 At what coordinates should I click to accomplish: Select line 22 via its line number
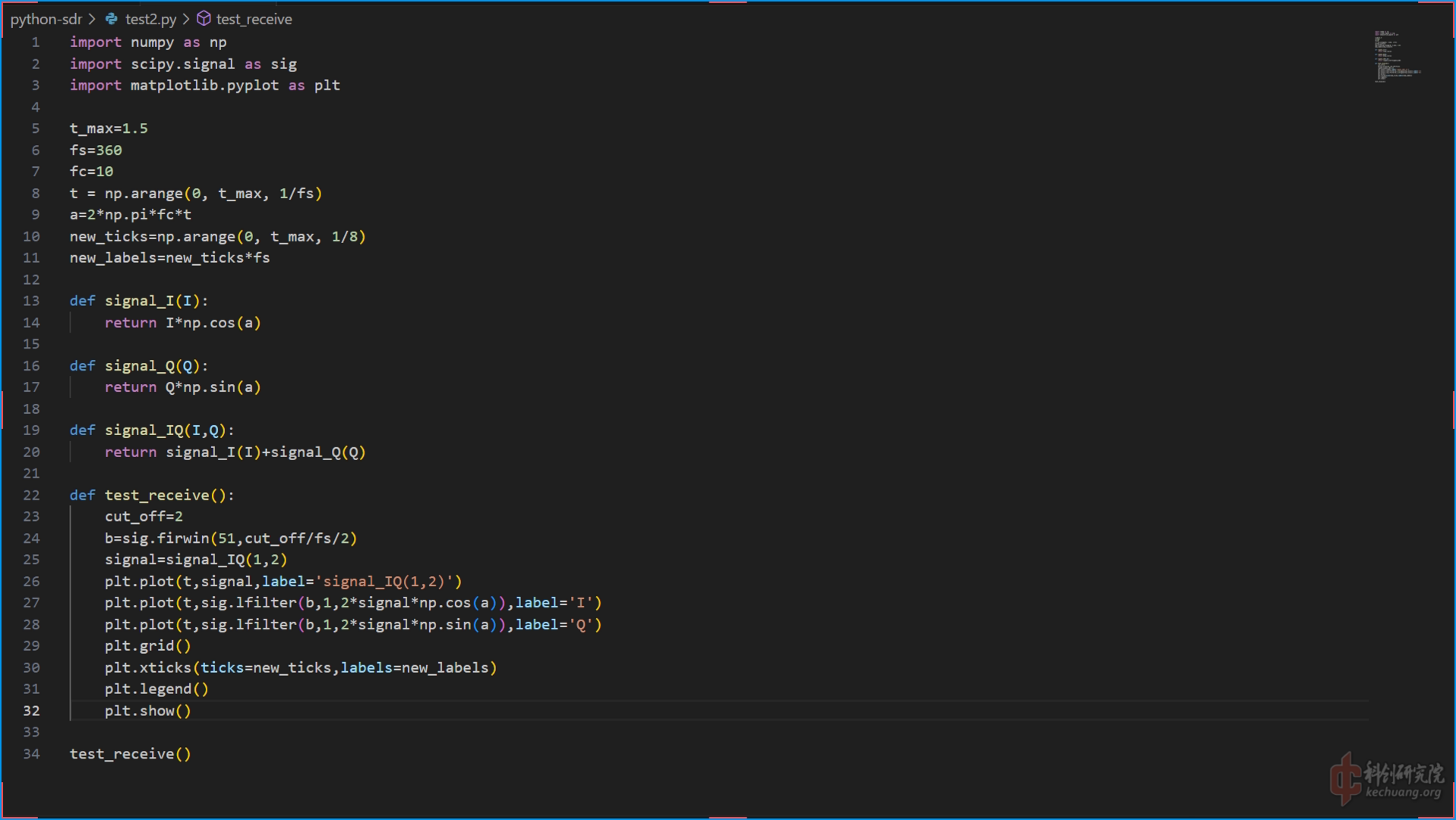(x=31, y=495)
